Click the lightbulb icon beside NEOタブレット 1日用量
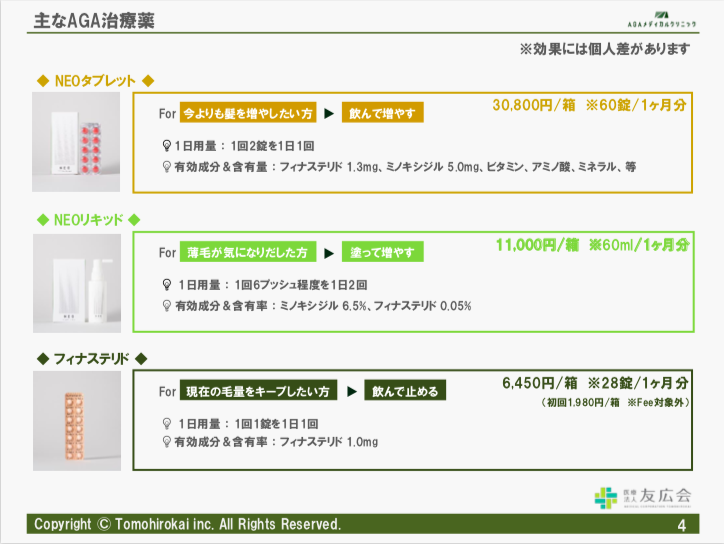The width and height of the screenshot is (724, 544). click(167, 146)
